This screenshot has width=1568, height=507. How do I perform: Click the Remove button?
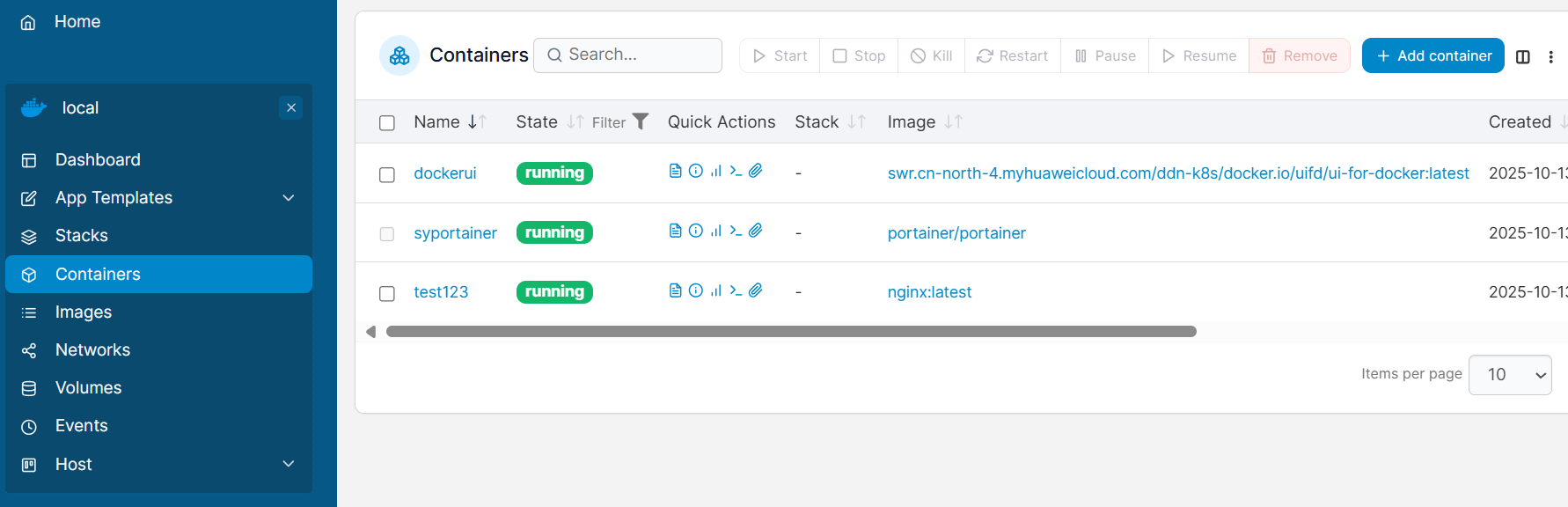tap(1300, 55)
